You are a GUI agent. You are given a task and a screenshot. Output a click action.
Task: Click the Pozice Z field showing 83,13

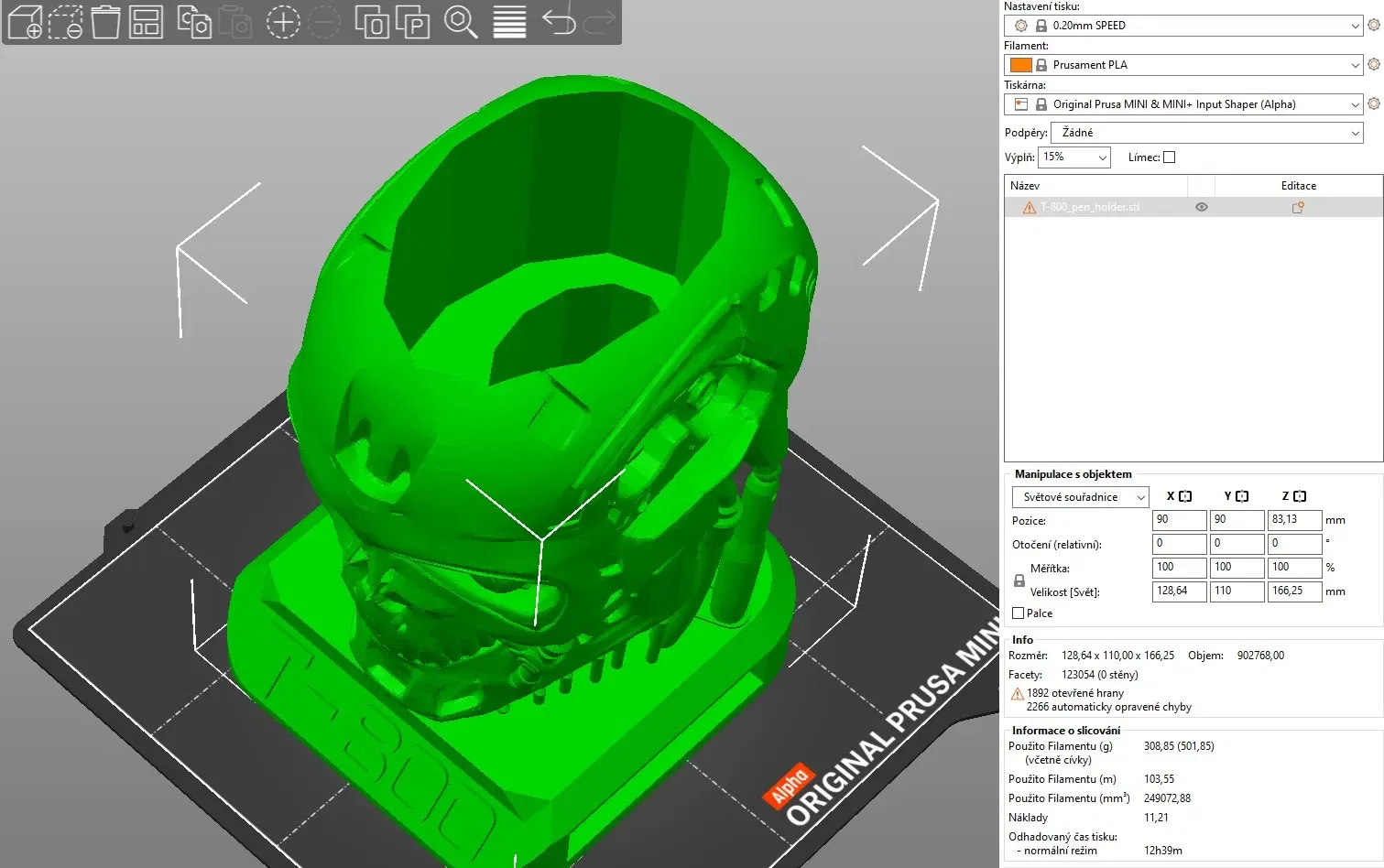click(x=1295, y=520)
